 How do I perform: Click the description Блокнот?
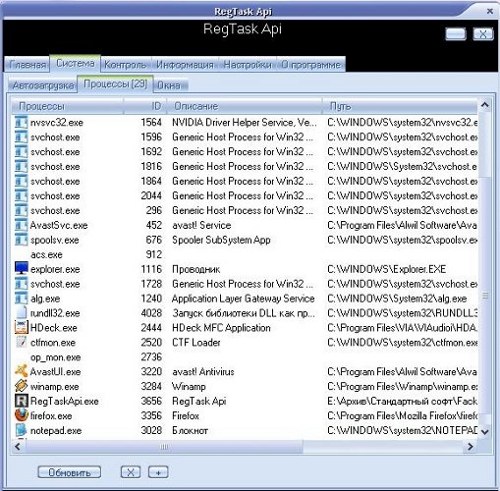pyautogui.click(x=190, y=430)
